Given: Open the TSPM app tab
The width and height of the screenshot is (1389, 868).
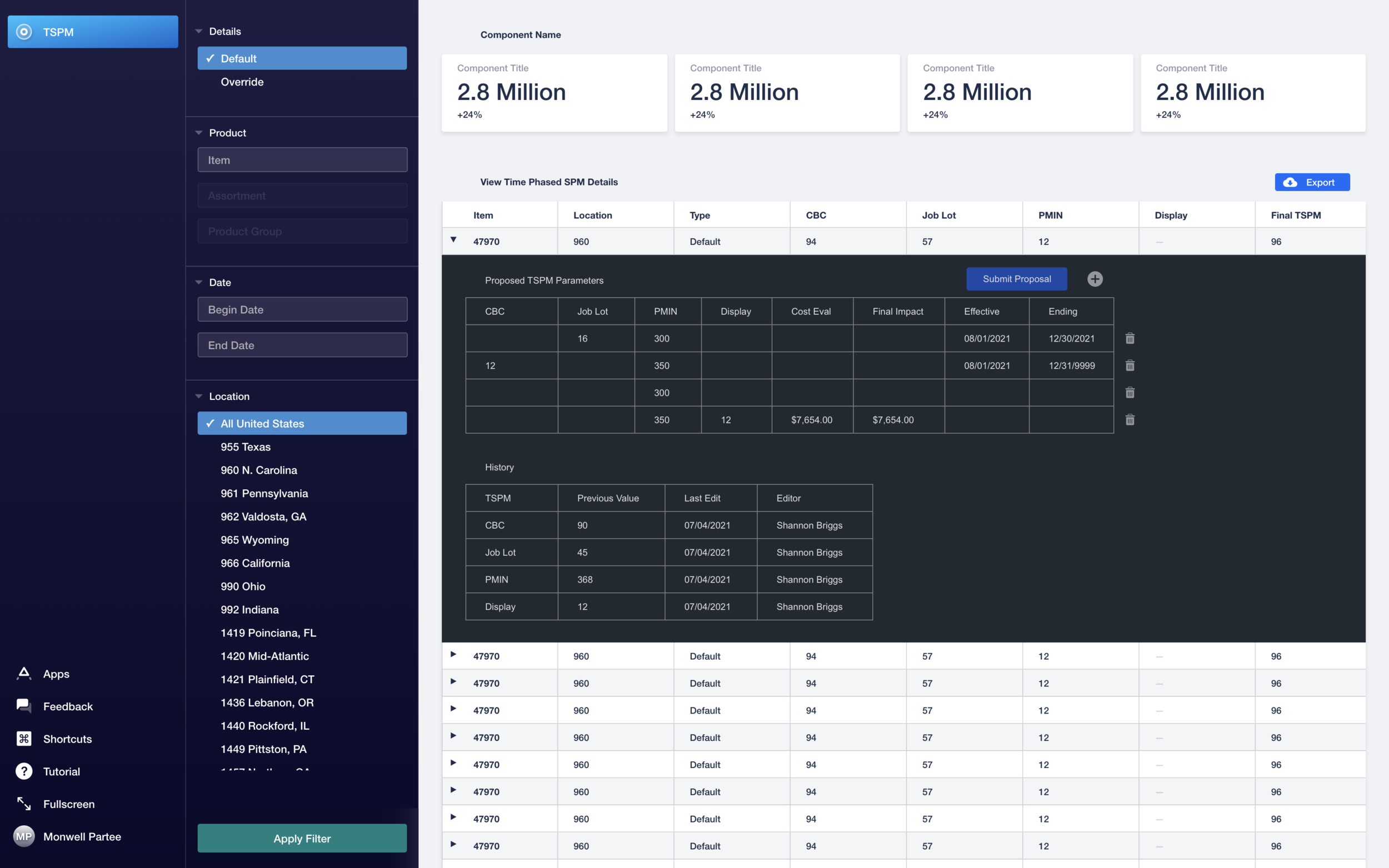Looking at the screenshot, I should tap(92, 32).
